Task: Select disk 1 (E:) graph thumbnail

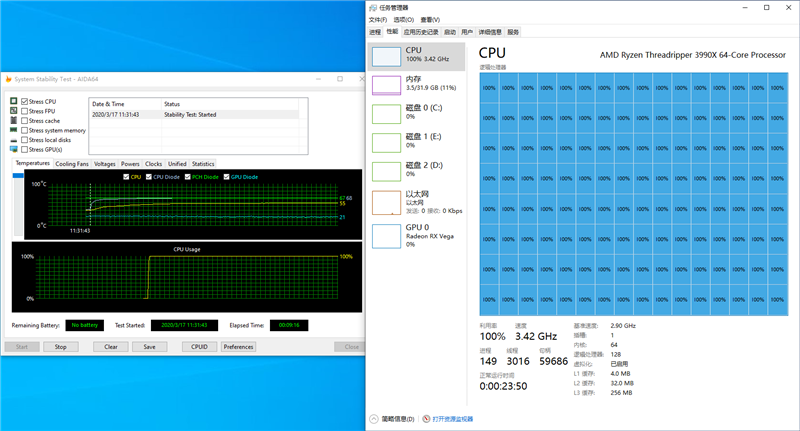Action: tap(386, 143)
